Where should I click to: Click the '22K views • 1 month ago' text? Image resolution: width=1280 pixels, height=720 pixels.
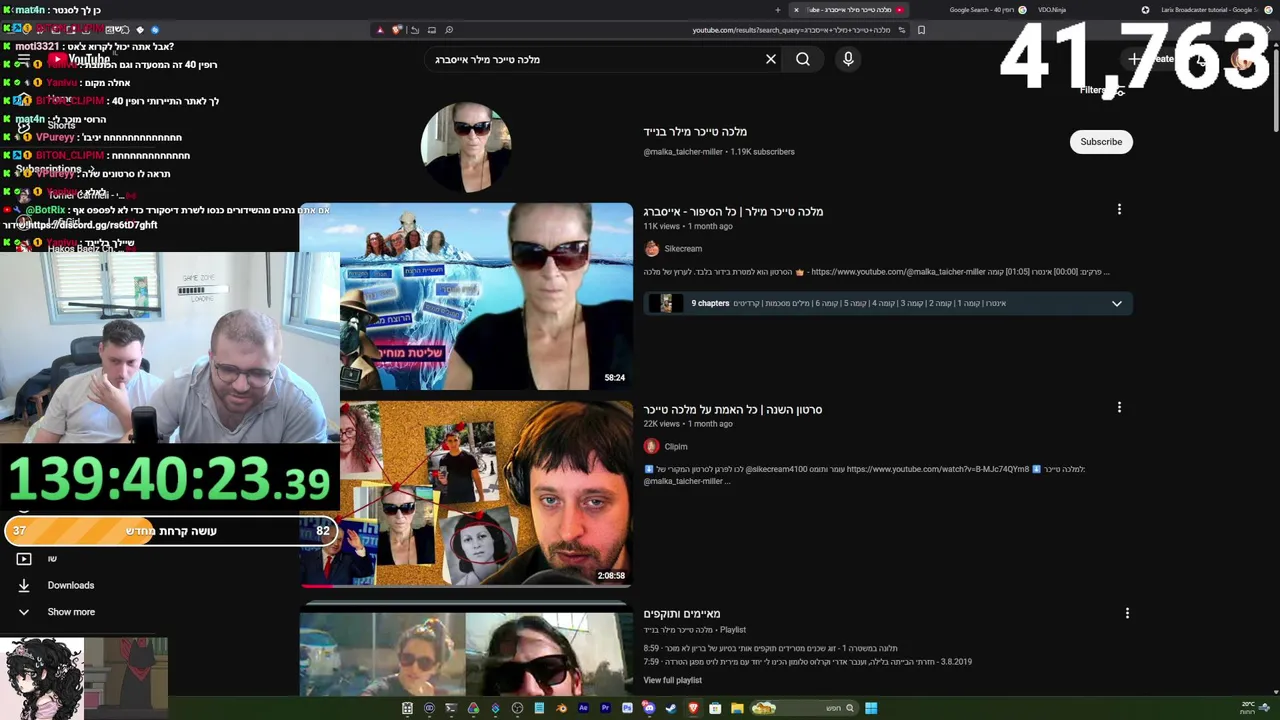(x=688, y=424)
